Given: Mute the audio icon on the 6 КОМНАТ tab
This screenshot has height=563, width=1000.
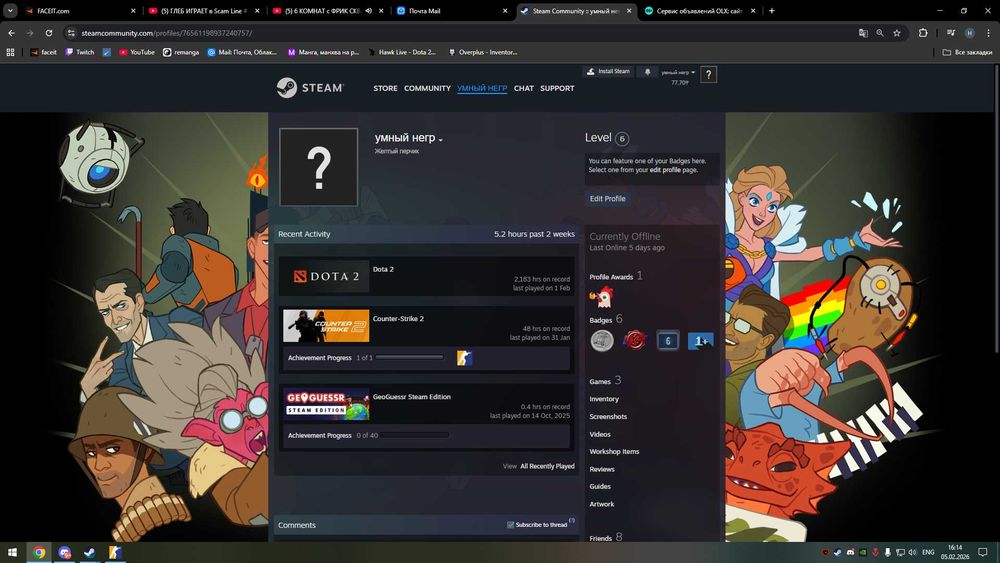Looking at the screenshot, I should point(369,11).
